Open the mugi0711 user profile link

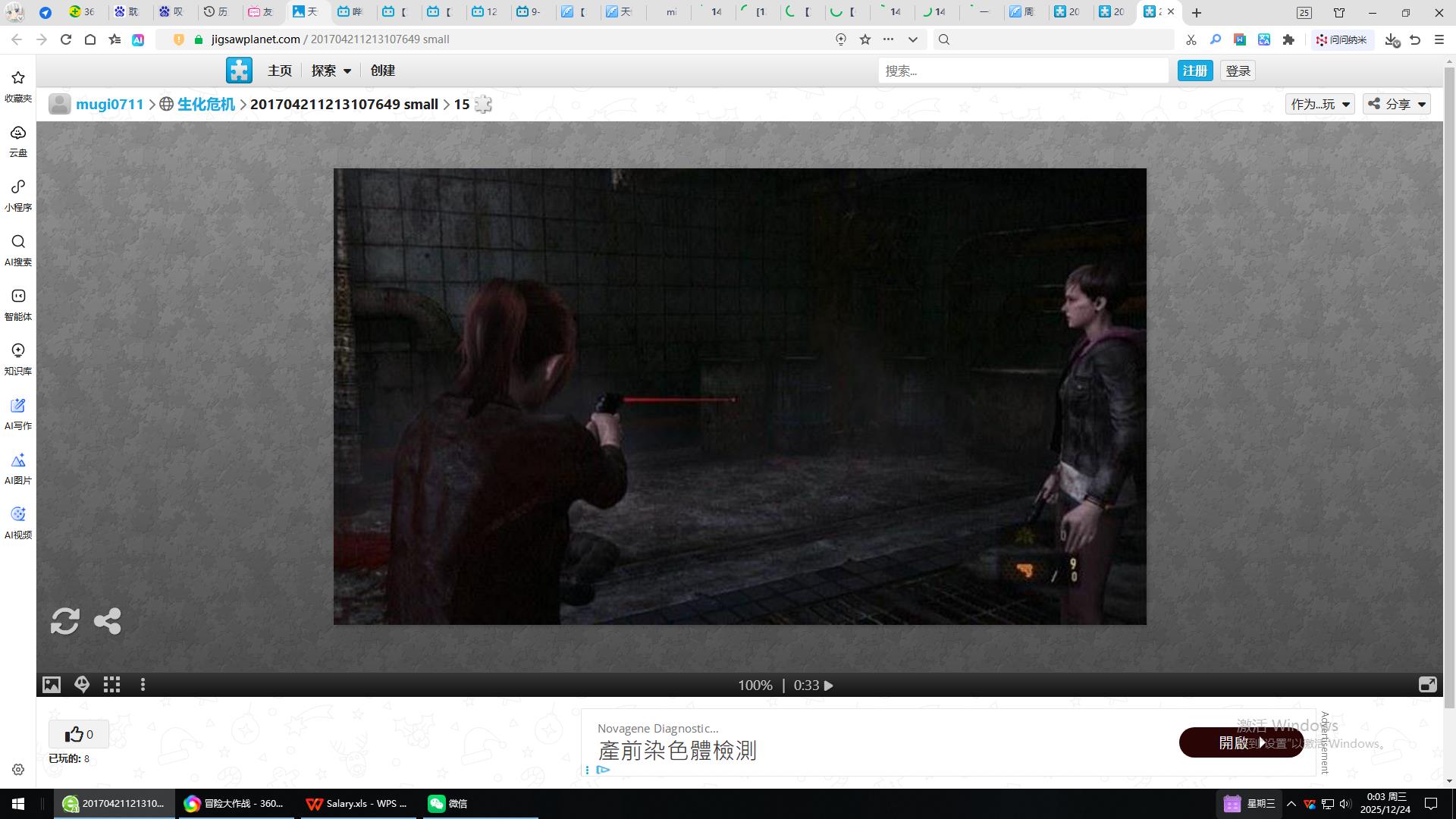(x=109, y=104)
